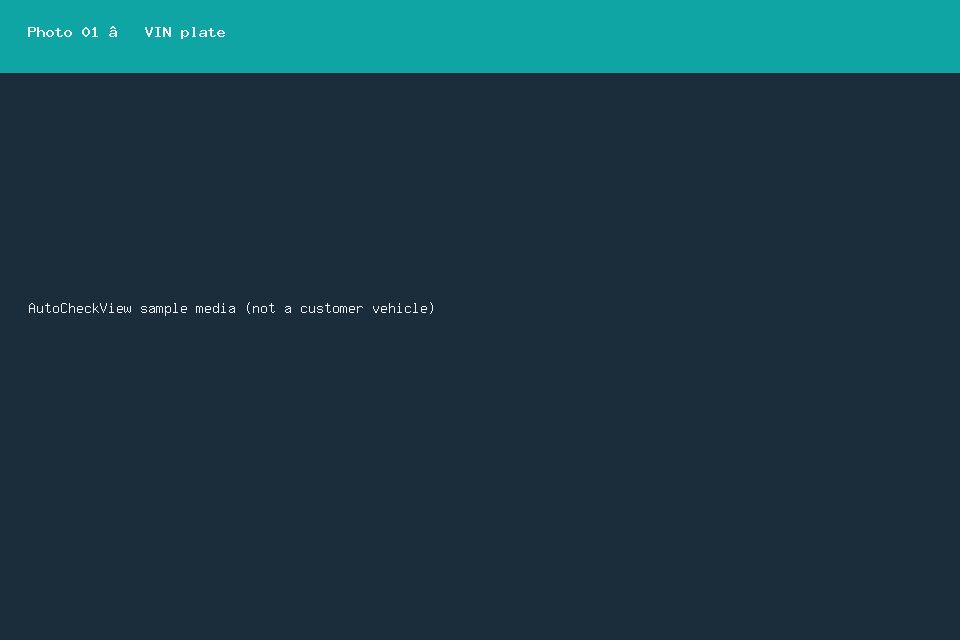Click the 'â' character in the title
The image size is (960, 640).
tap(113, 32)
